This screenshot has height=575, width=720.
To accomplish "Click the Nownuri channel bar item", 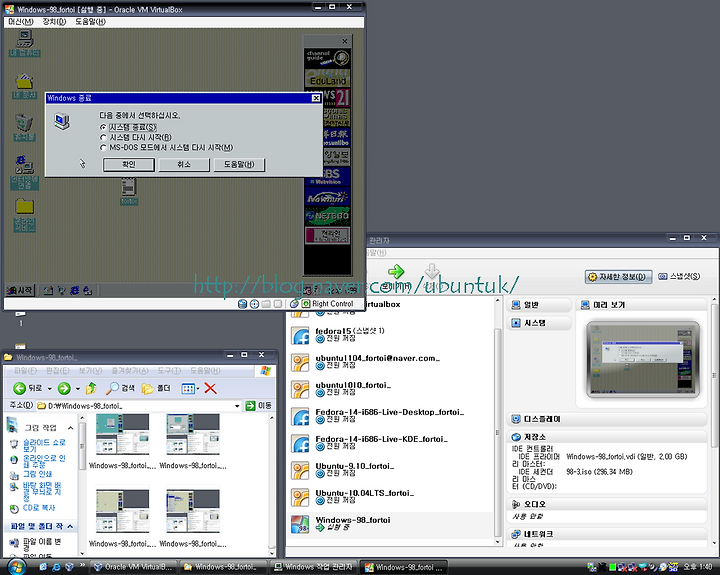I will pyautogui.click(x=327, y=198).
